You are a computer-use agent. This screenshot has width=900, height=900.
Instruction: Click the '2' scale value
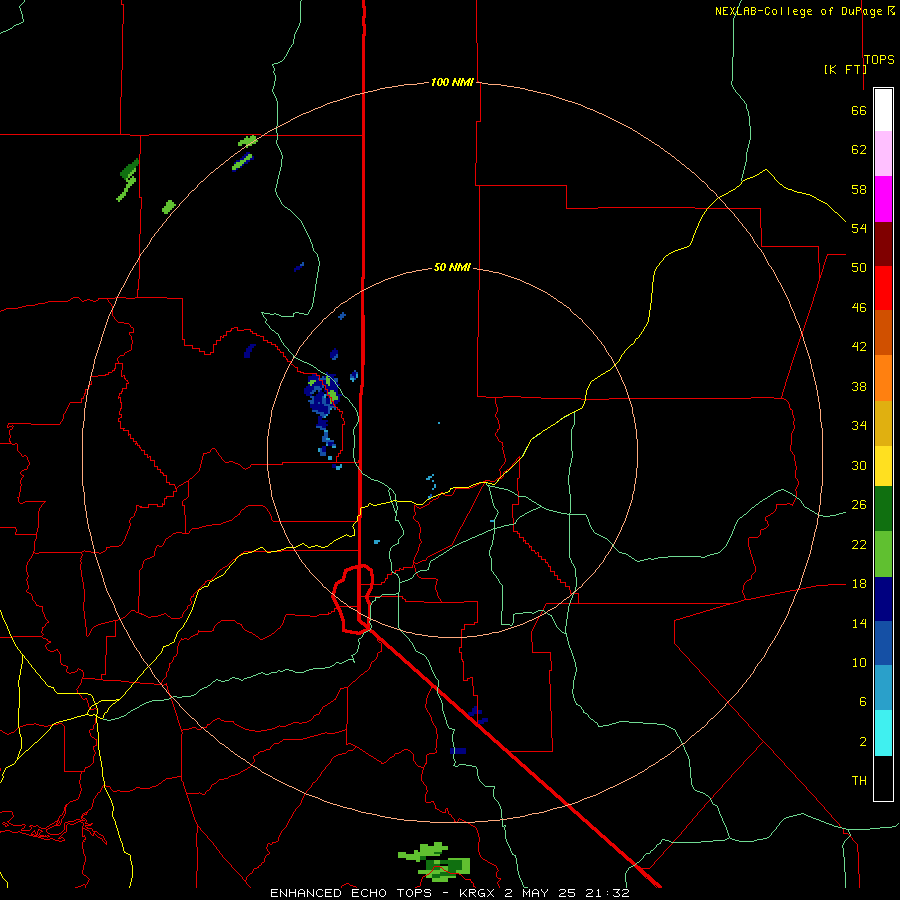coord(862,742)
